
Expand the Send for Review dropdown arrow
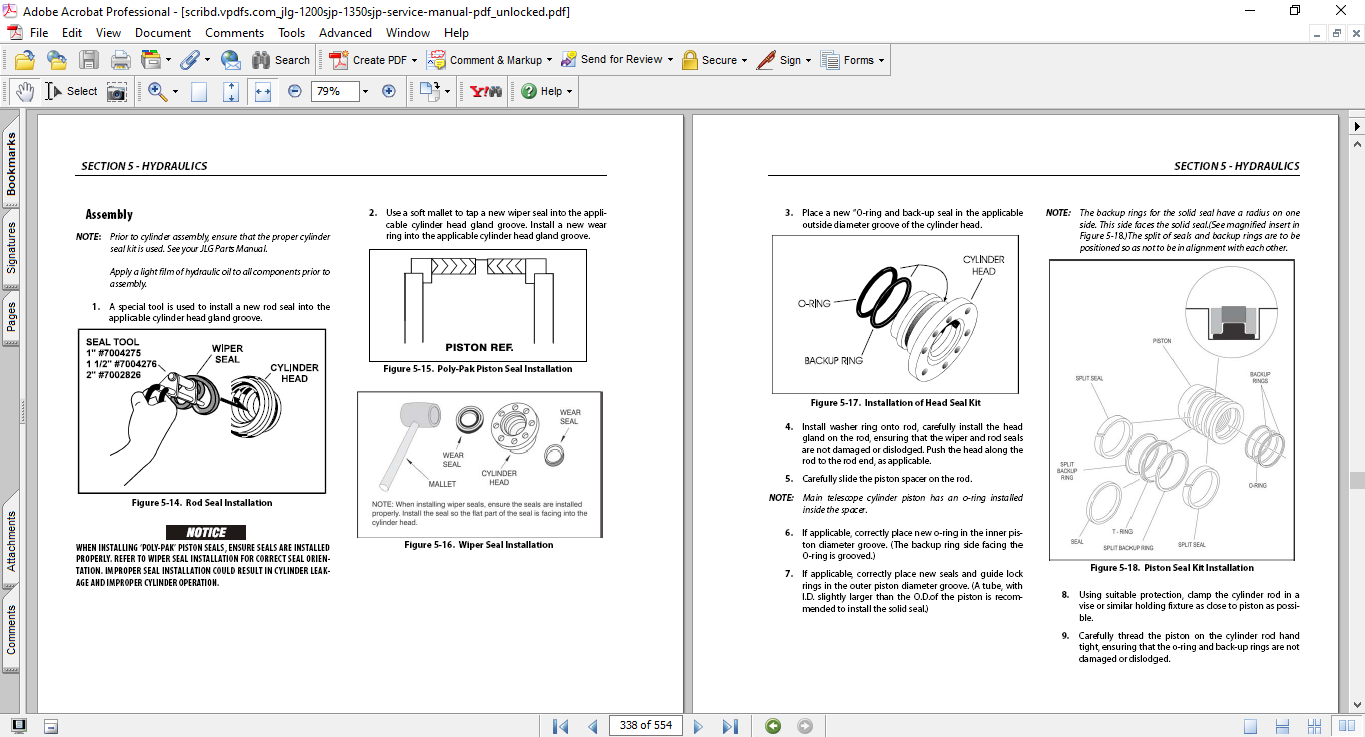pos(669,60)
